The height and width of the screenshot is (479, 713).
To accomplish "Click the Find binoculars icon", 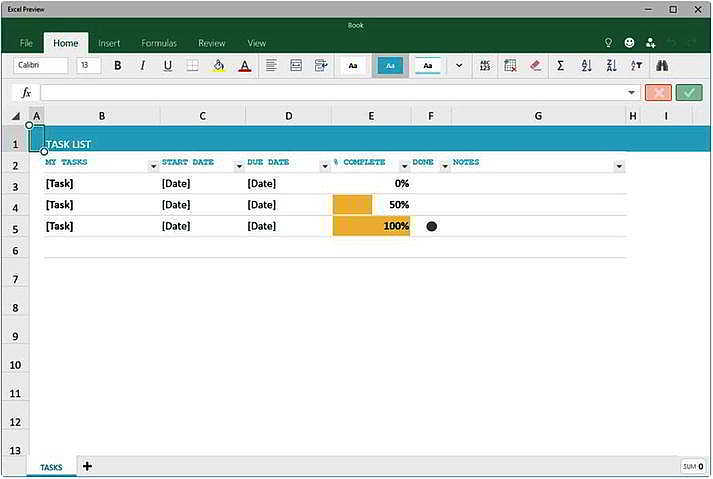I will 661,66.
